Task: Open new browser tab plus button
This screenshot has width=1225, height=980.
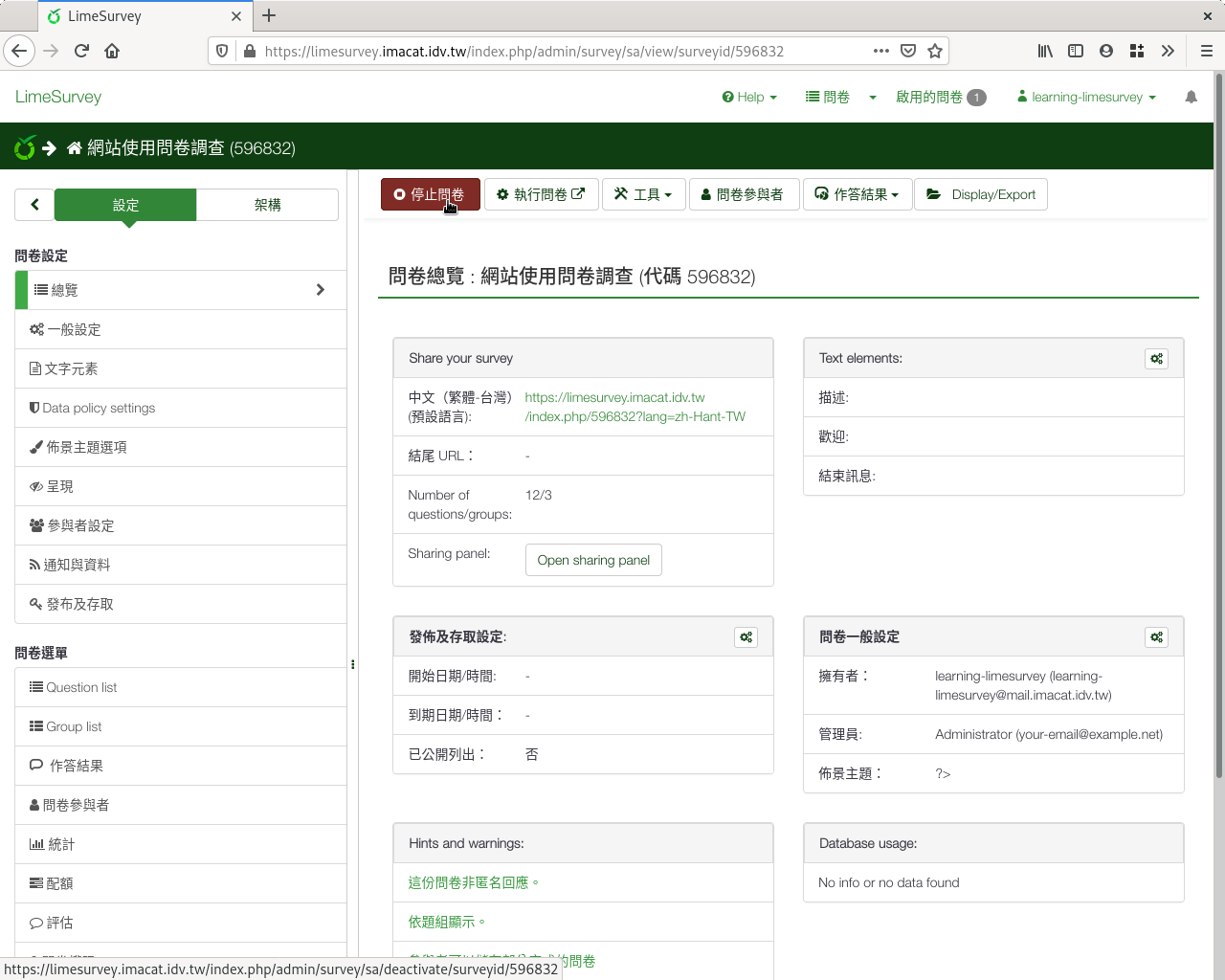Action: click(x=269, y=15)
